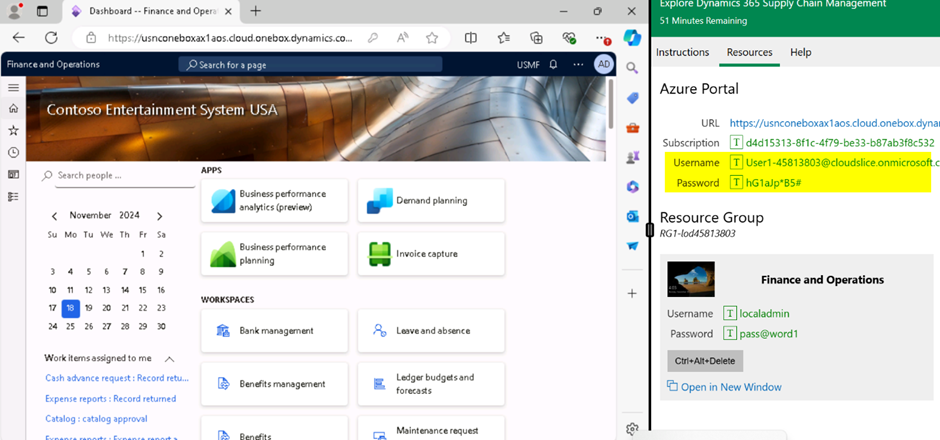The width and height of the screenshot is (940, 440).
Task: Open Browser essentials heart icon
Action: pos(569,38)
